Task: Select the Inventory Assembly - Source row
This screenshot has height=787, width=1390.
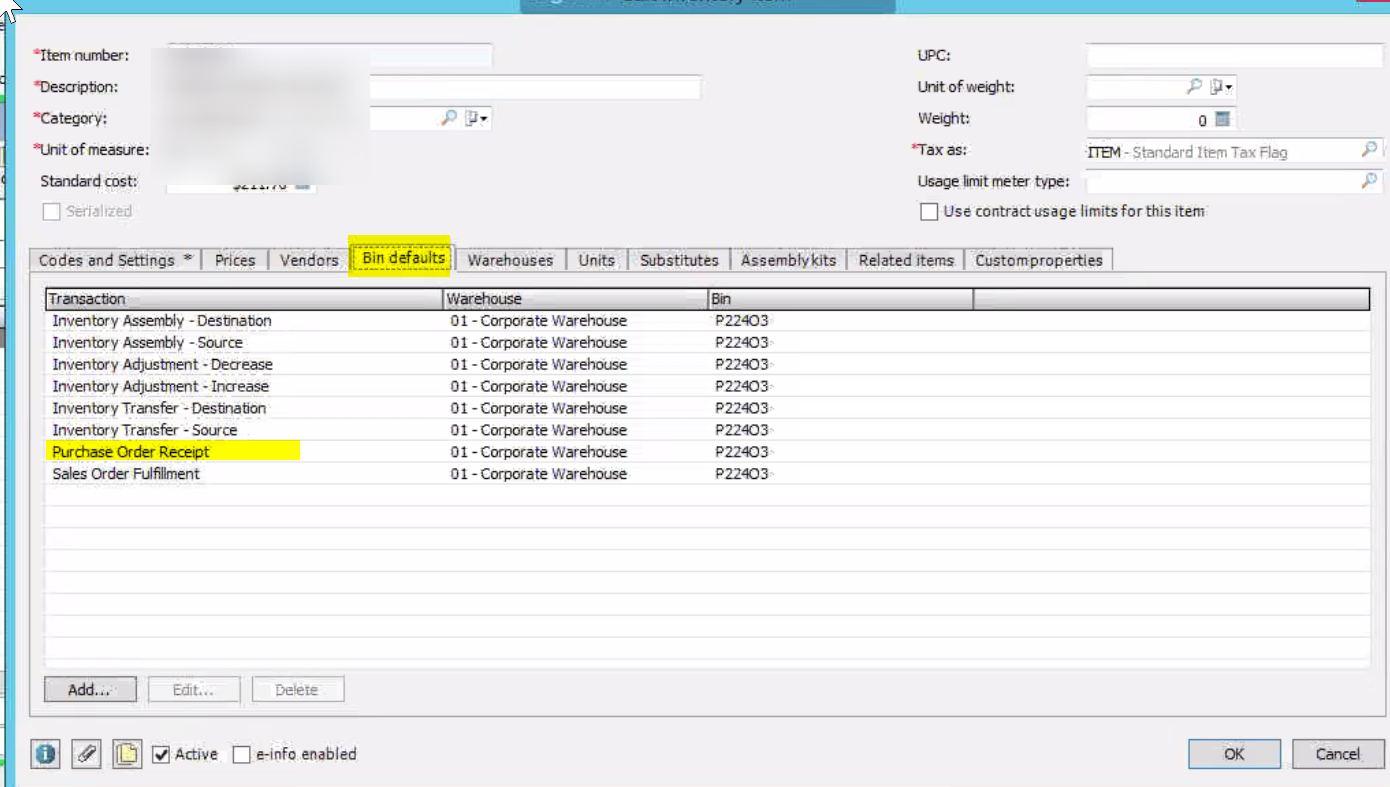Action: (707, 343)
